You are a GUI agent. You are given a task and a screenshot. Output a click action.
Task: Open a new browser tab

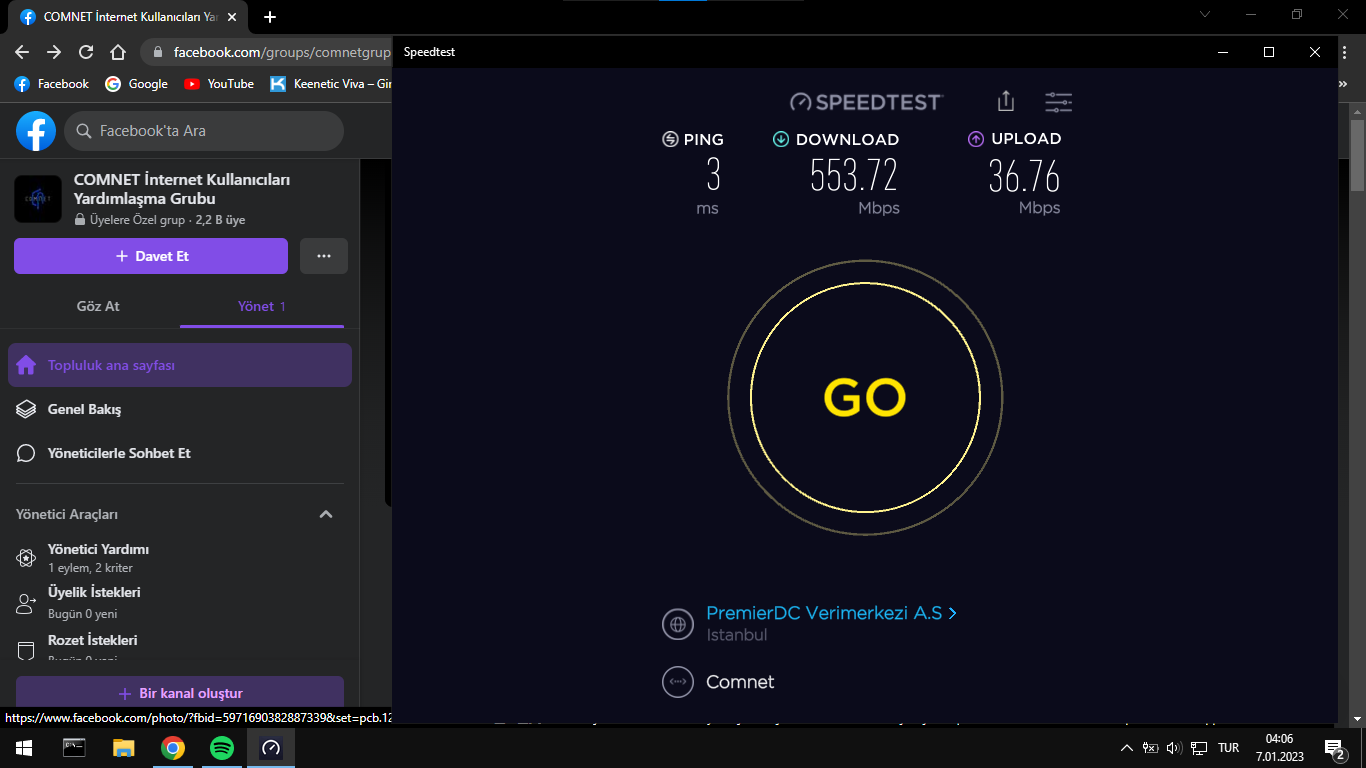click(270, 17)
